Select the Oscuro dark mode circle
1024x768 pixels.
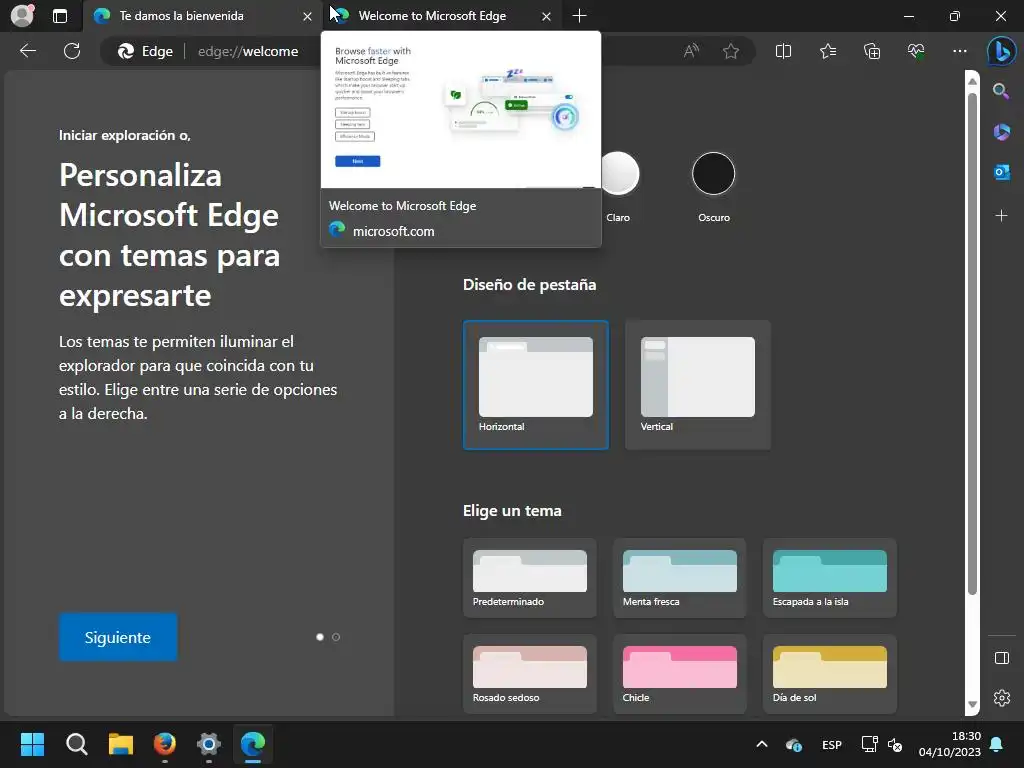713,174
